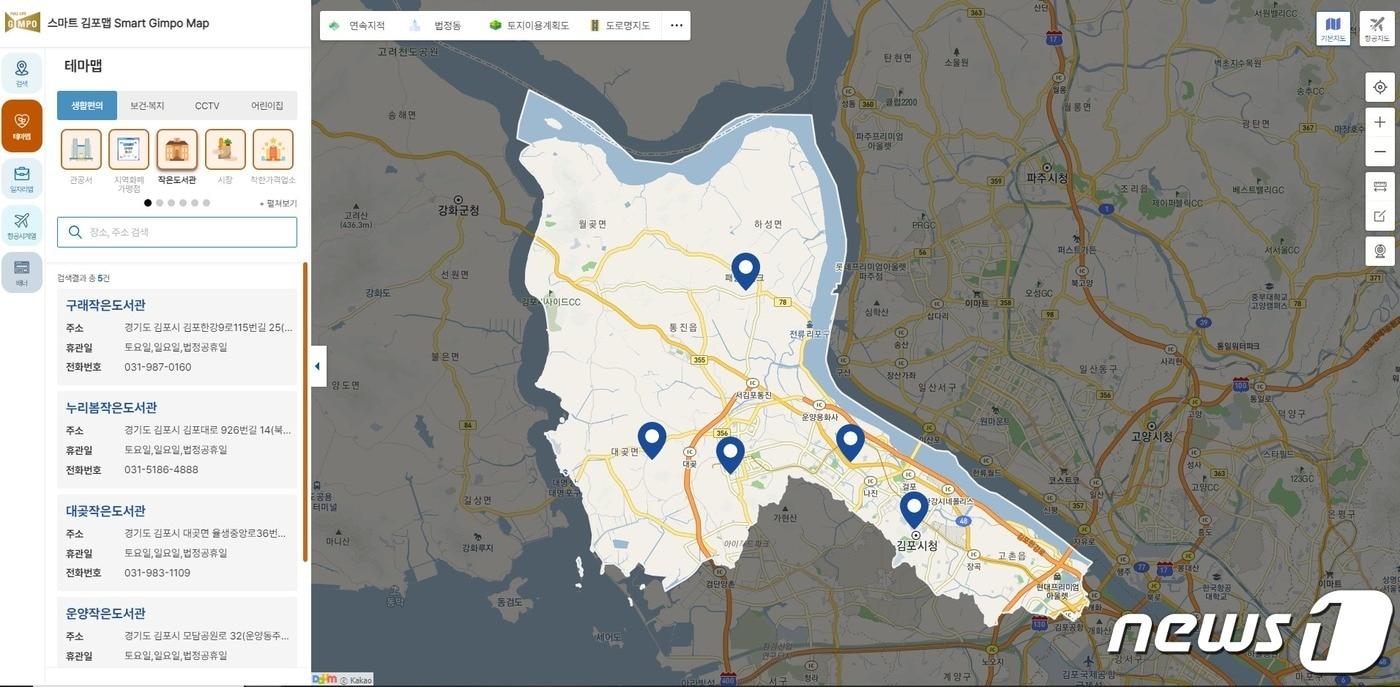Zoom in with the plus button

[1380, 122]
